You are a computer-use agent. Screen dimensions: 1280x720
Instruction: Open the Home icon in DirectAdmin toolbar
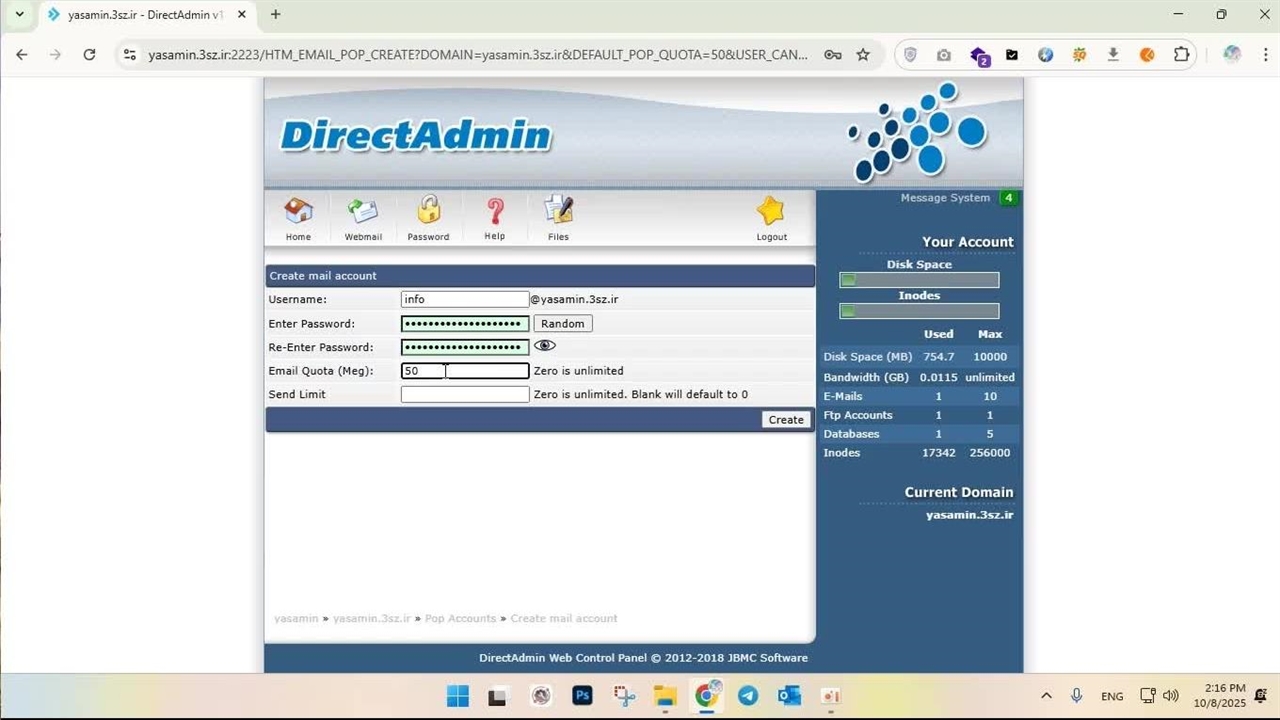(x=298, y=212)
